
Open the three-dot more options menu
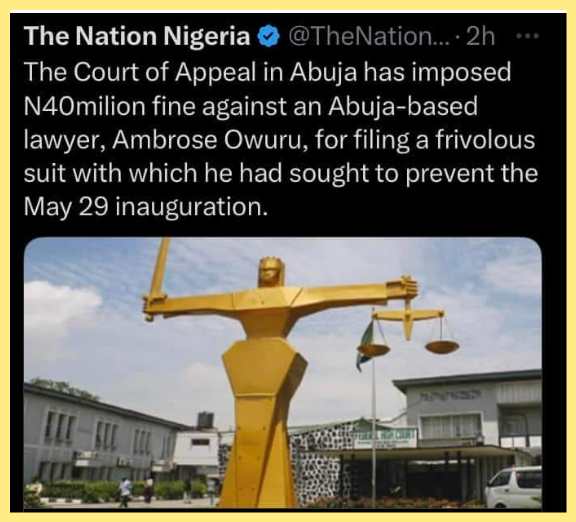click(x=528, y=36)
